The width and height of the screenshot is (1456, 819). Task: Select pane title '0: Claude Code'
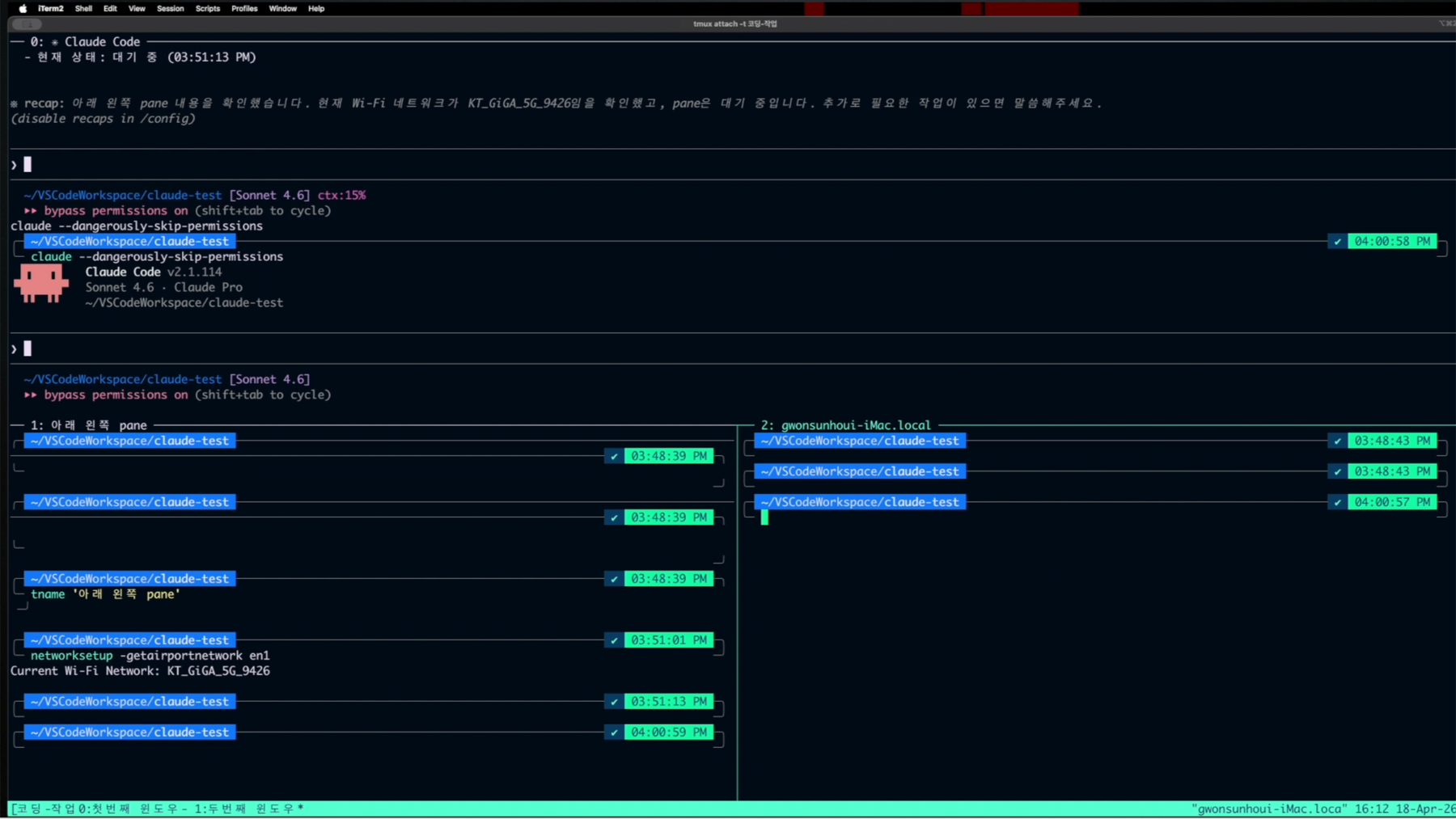click(85, 41)
